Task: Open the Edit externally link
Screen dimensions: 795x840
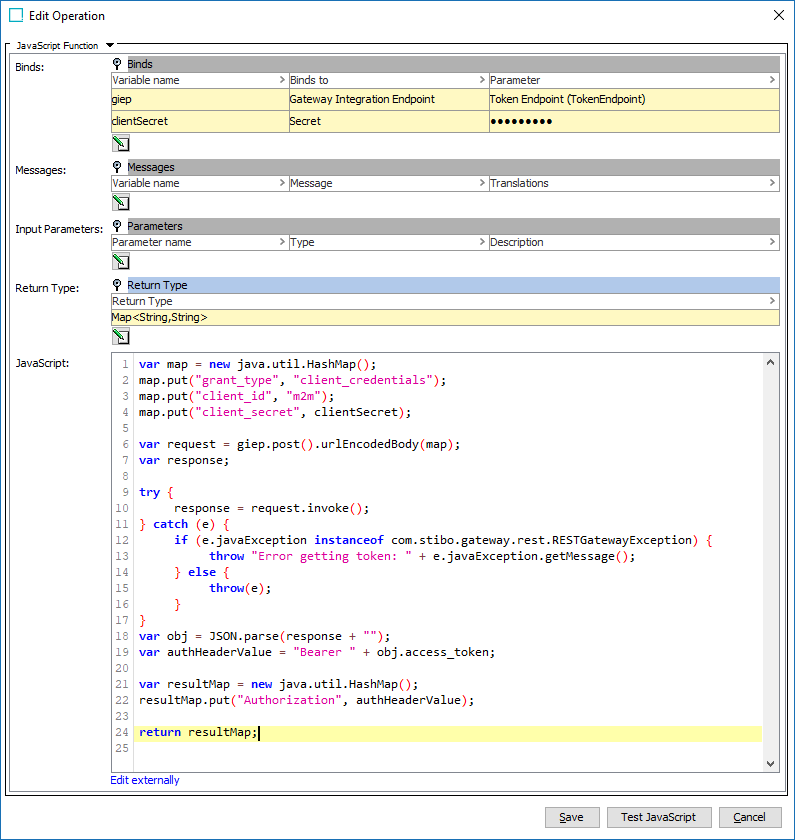Action: coord(145,780)
